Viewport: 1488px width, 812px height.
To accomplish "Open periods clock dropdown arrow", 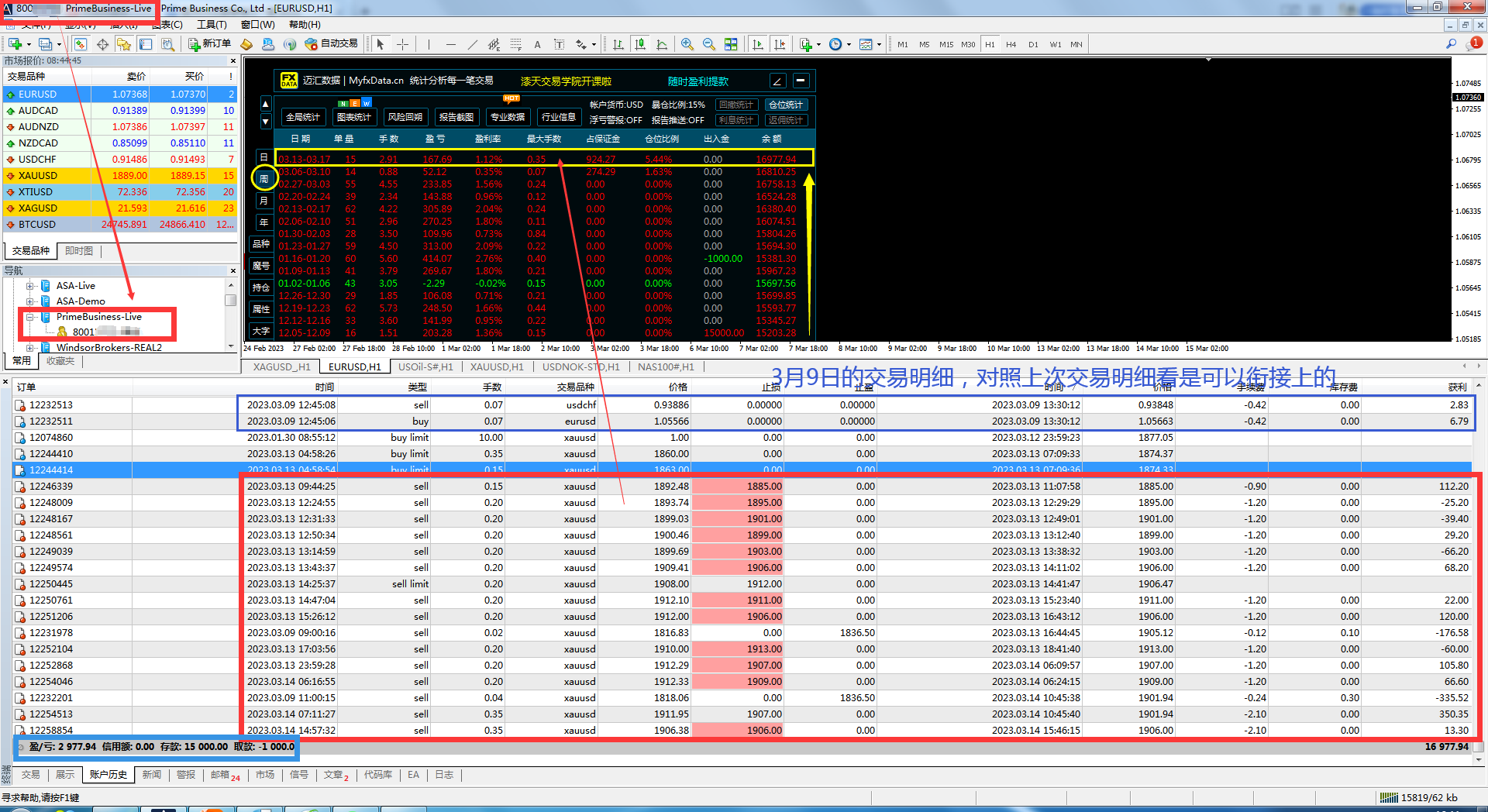I will coord(849,44).
